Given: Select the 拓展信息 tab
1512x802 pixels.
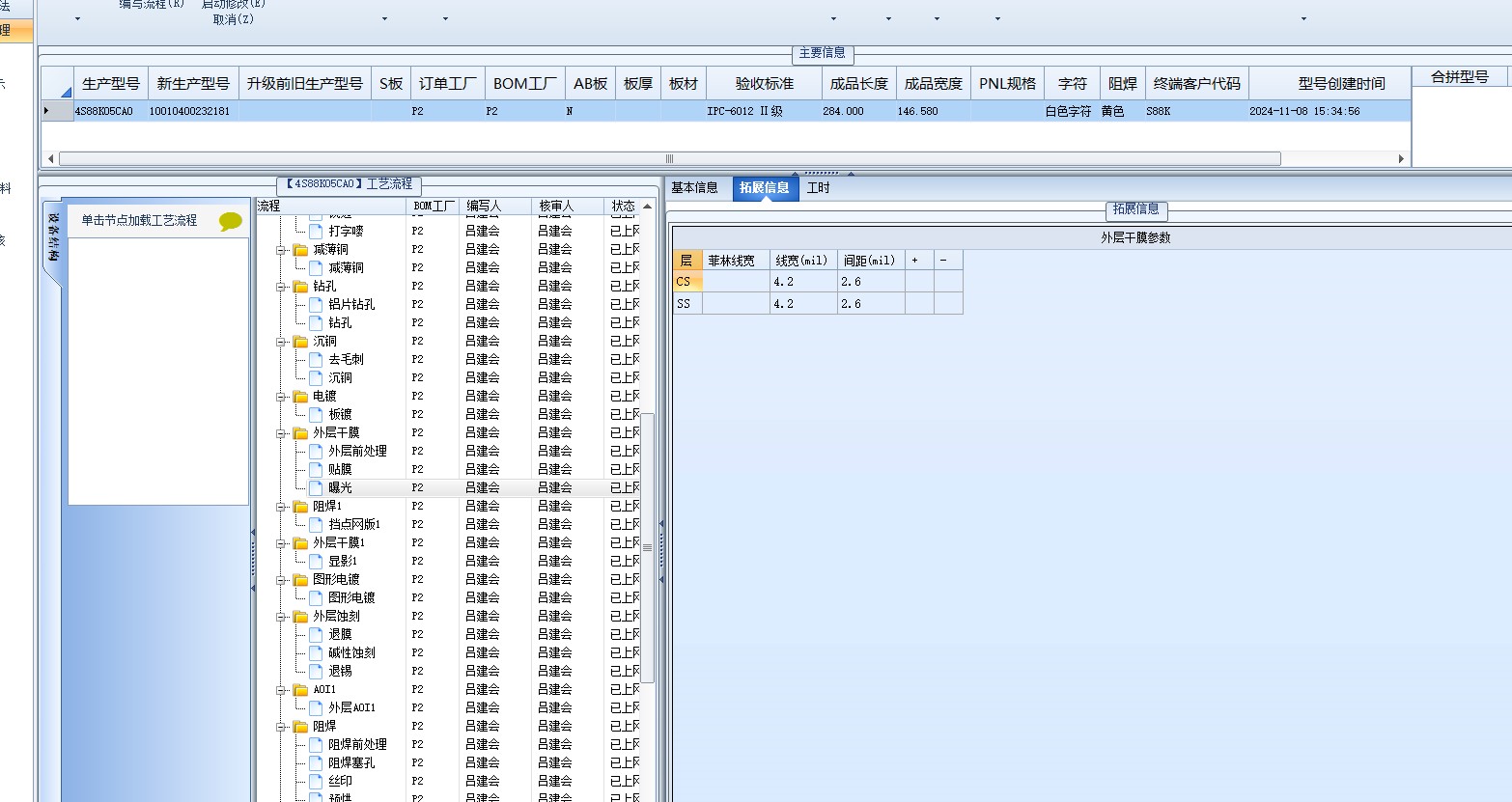Looking at the screenshot, I should [765, 188].
